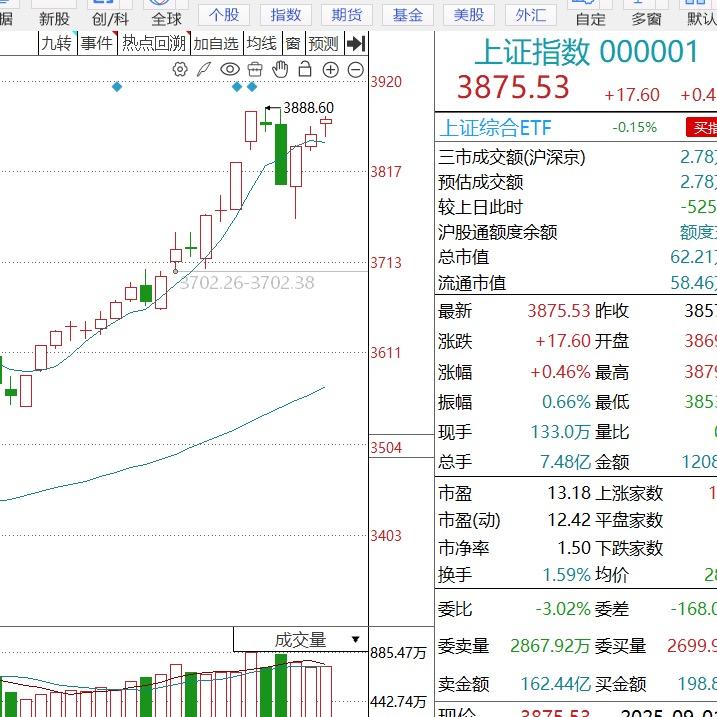Click the 换手 1.59% value

click(x=567, y=575)
